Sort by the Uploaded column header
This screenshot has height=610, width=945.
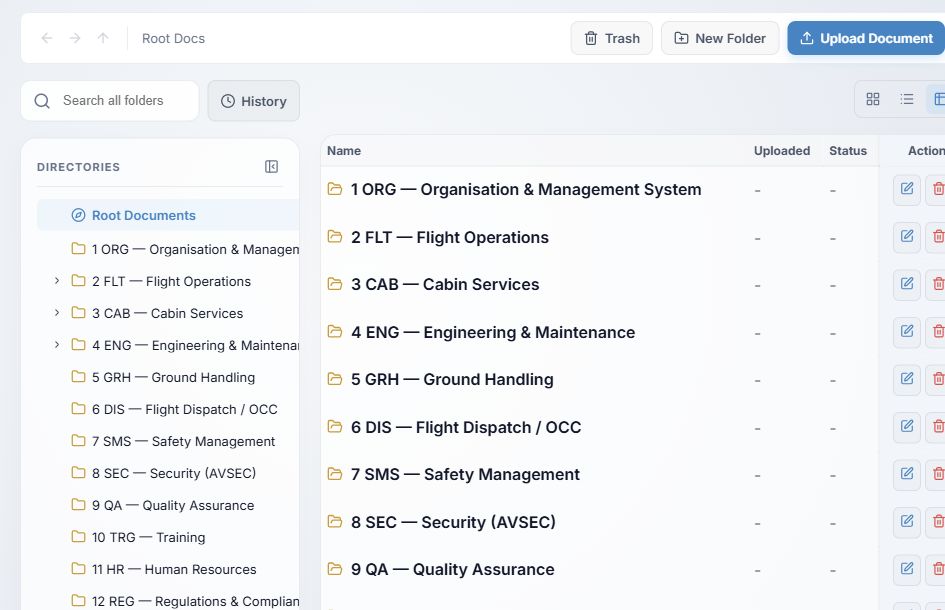tap(782, 151)
